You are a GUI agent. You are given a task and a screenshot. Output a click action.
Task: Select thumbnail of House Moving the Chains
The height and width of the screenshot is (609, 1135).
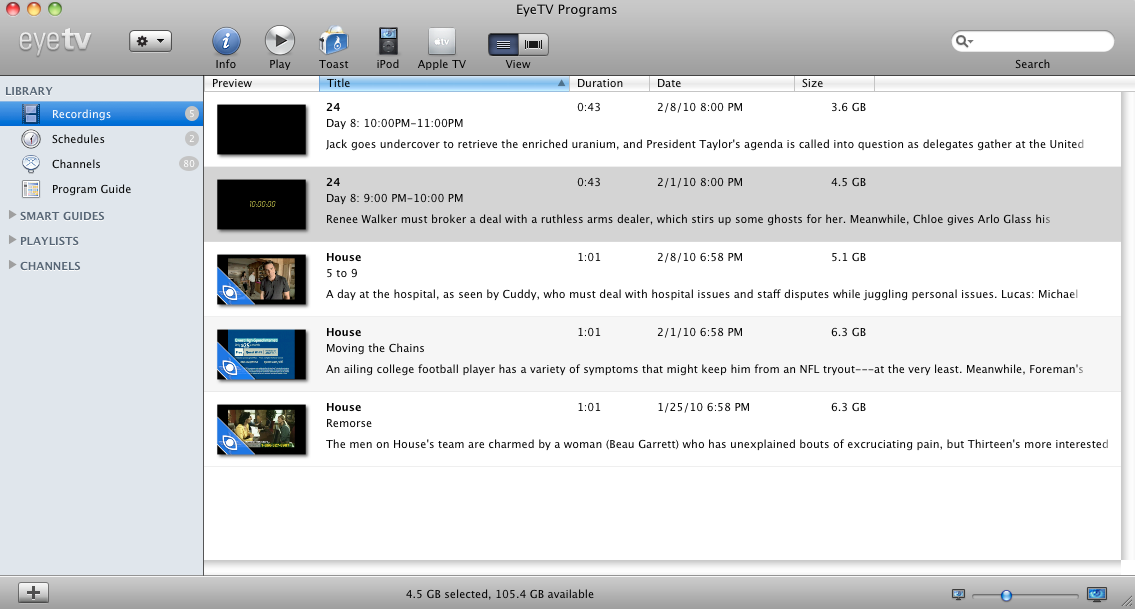click(x=261, y=354)
